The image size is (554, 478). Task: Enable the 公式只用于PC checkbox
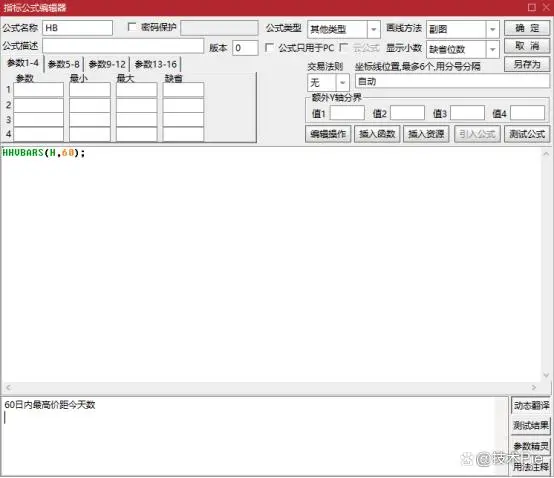[x=269, y=47]
